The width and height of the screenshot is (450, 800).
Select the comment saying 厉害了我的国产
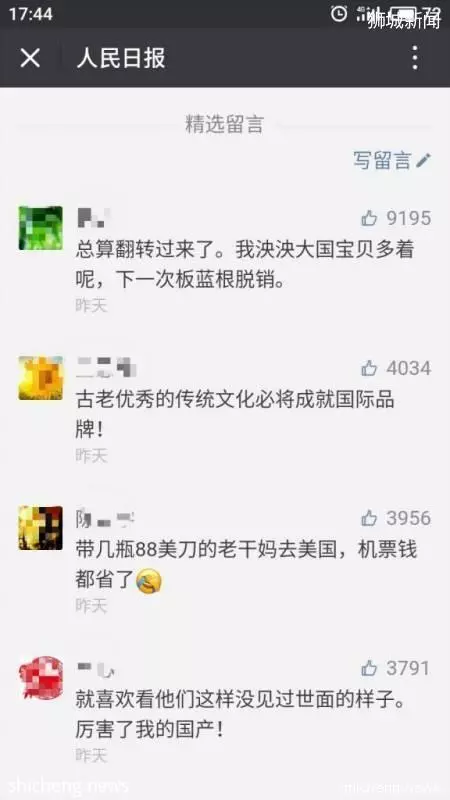[x=240, y=715]
